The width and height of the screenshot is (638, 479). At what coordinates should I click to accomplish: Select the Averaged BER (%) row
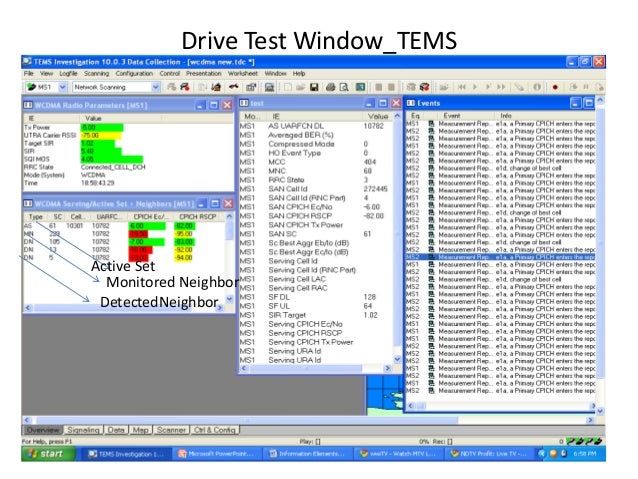tap(315, 135)
